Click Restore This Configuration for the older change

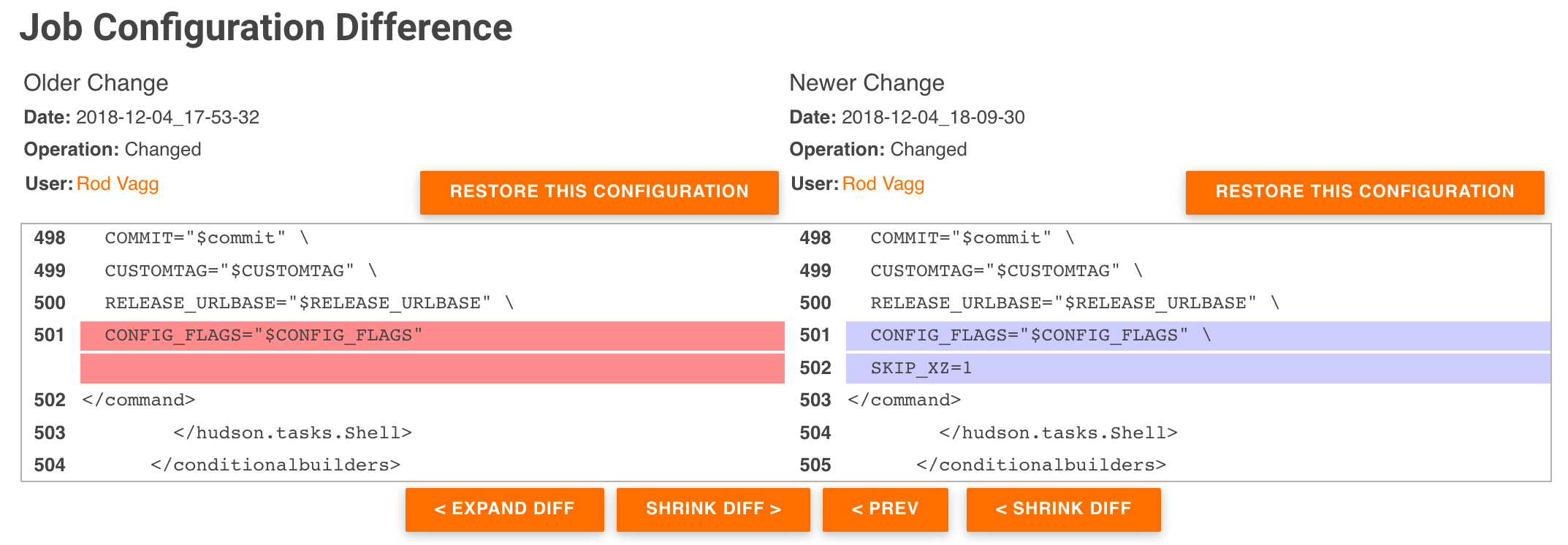click(599, 191)
